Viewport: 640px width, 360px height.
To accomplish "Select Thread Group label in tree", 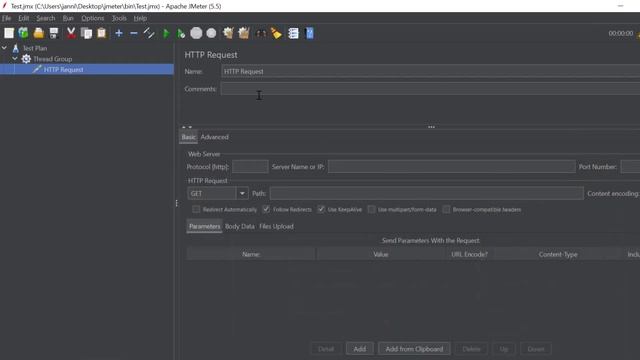I will [x=53, y=59].
